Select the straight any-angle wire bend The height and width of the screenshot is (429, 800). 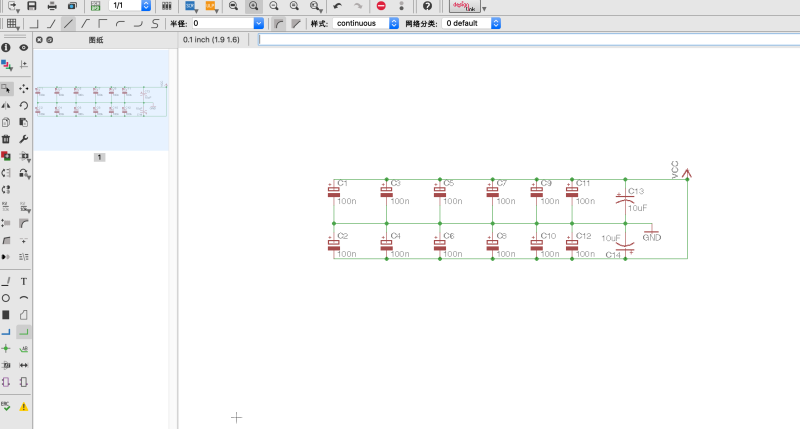(68, 23)
